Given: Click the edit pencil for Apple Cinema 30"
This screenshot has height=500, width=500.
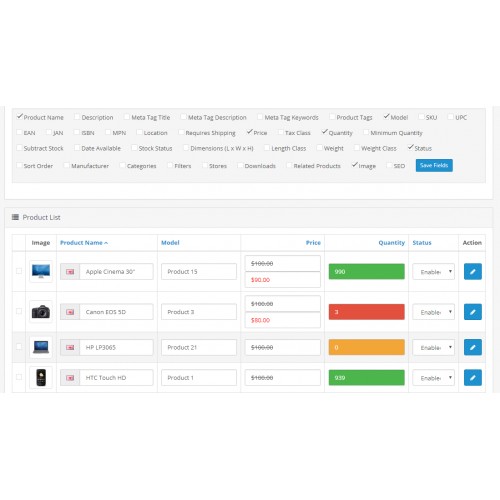Looking at the screenshot, I should coord(473,272).
